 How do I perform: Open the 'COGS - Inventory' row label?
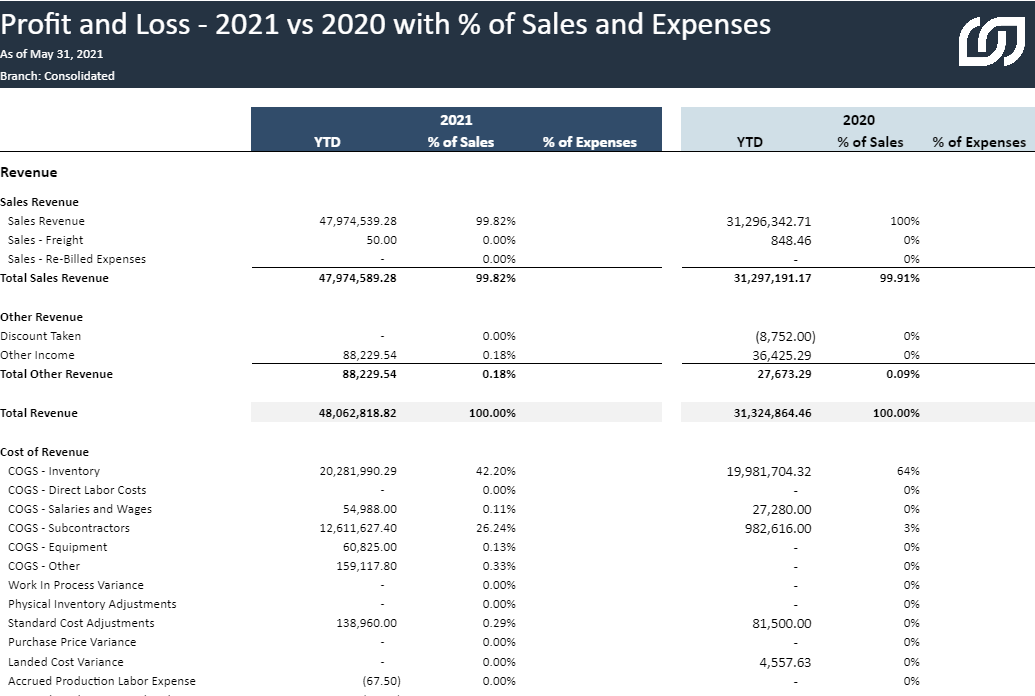click(x=54, y=471)
